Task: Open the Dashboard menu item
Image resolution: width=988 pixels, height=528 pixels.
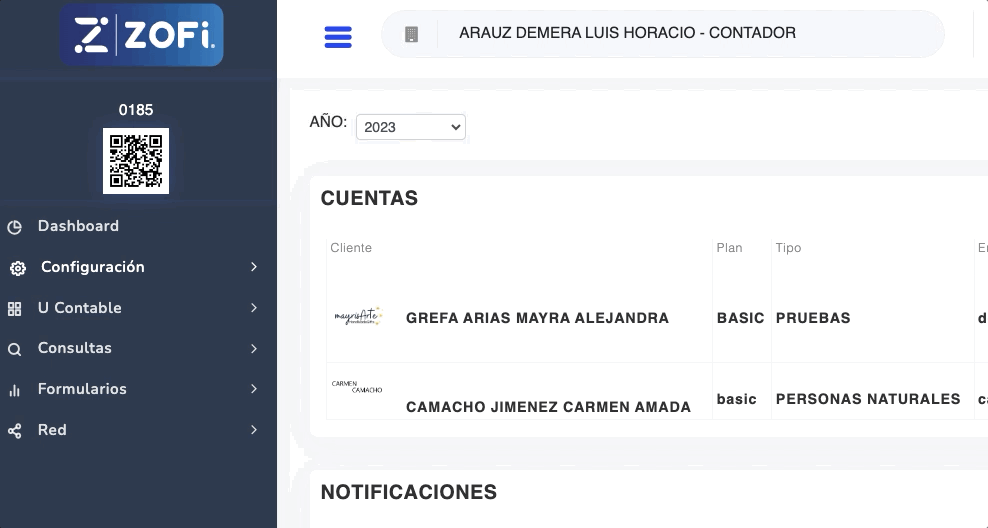Action: click(x=78, y=226)
